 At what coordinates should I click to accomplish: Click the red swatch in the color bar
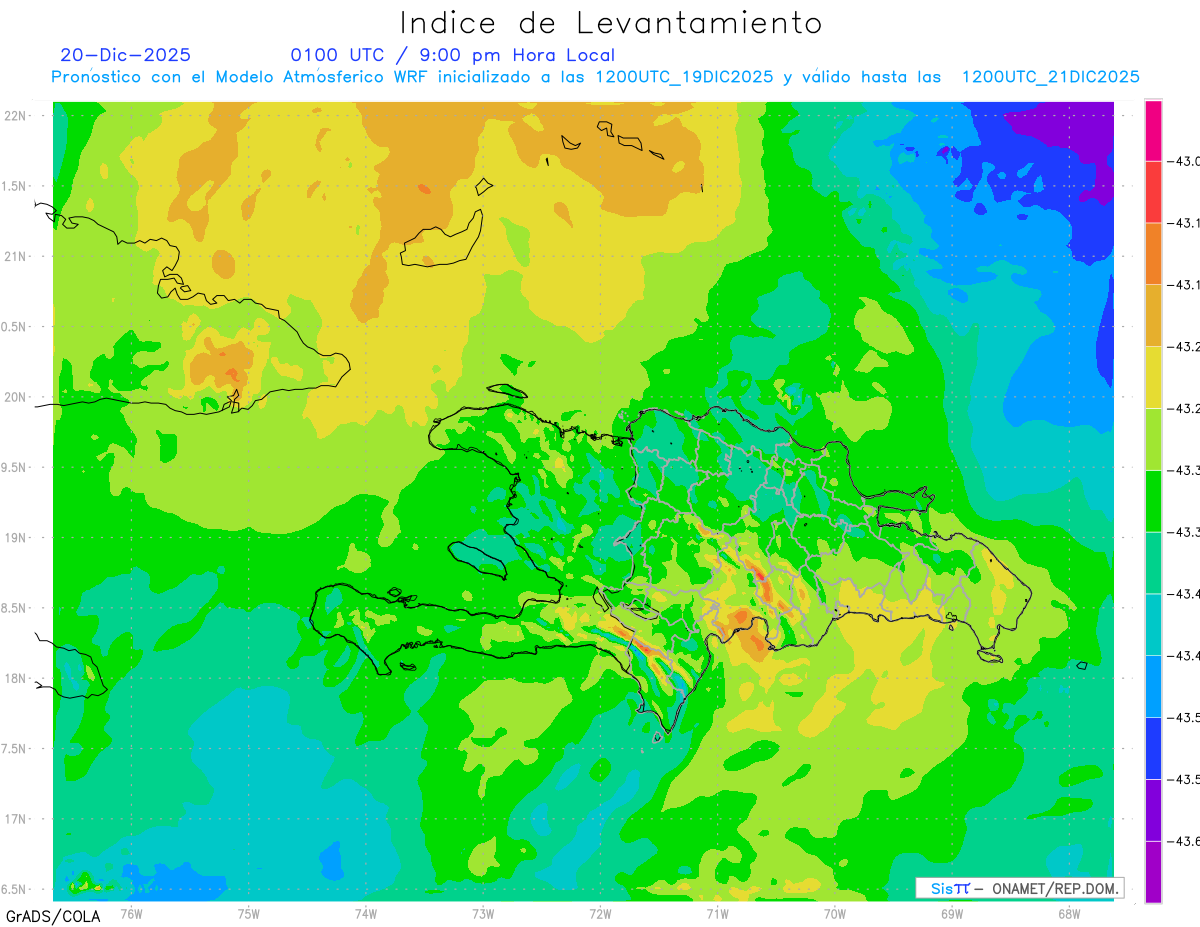1153,192
